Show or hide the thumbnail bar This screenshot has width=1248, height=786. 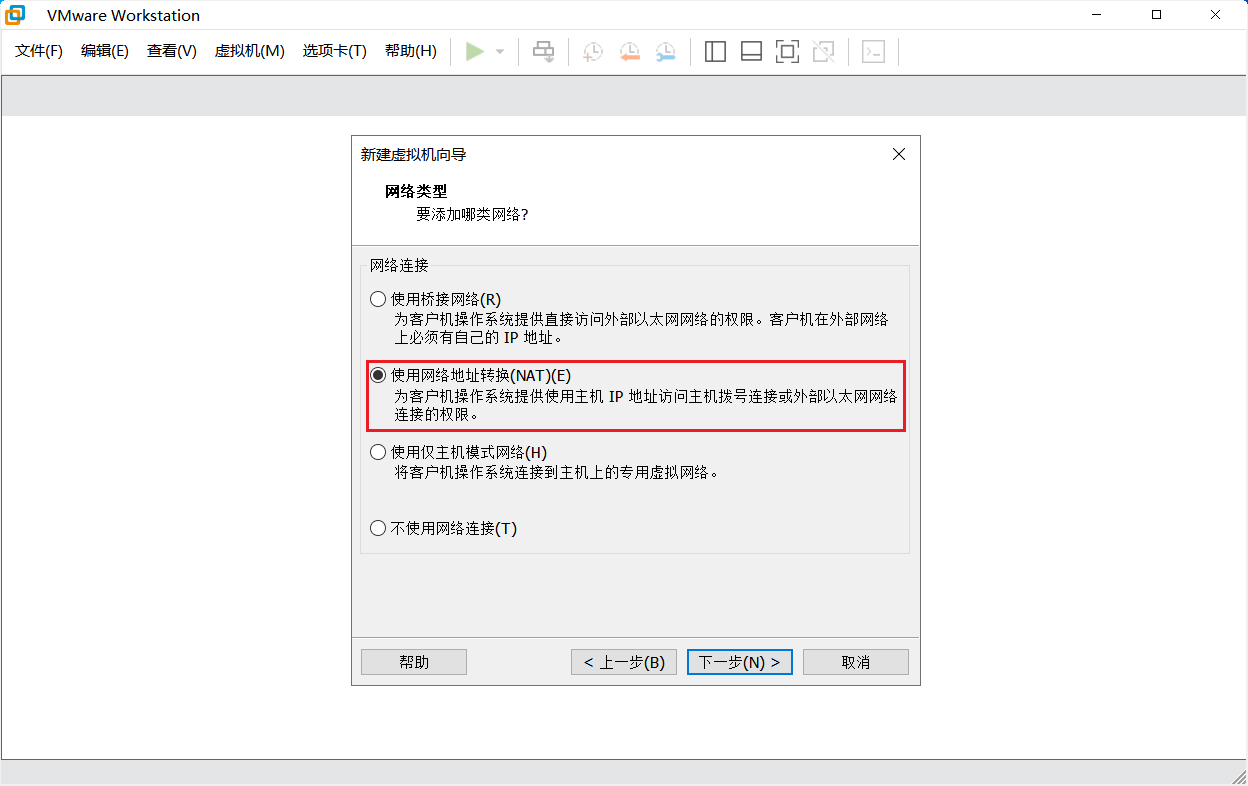(751, 51)
